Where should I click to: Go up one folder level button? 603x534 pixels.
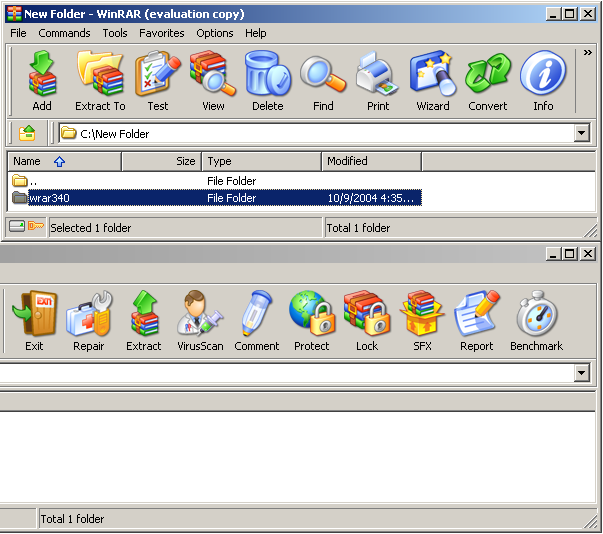27,134
